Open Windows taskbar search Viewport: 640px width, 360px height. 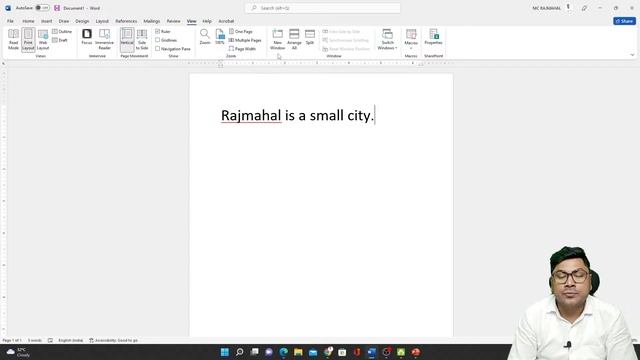tap(240, 352)
